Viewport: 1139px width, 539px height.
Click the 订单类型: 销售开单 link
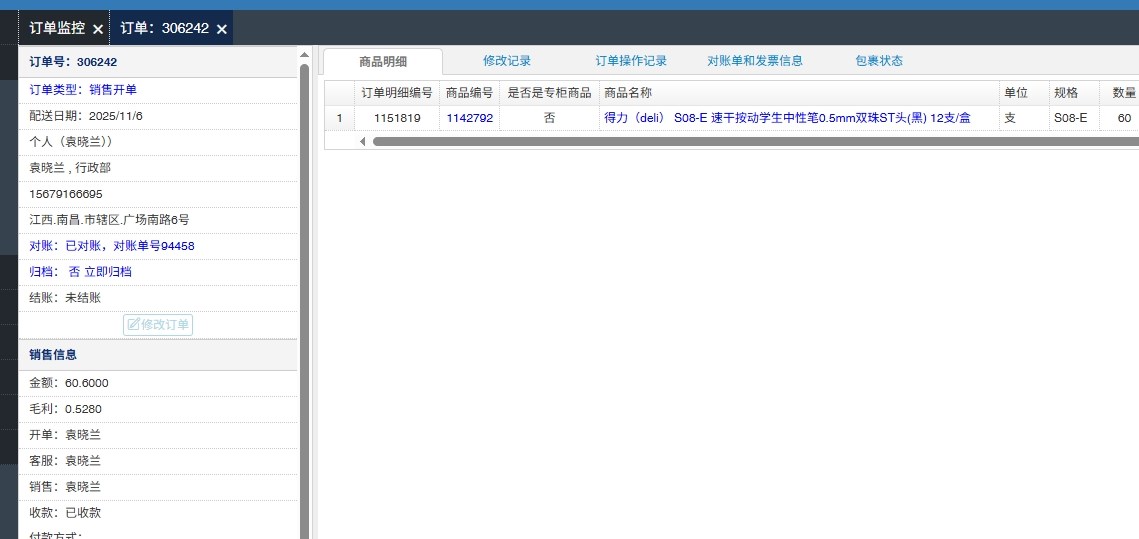83,90
